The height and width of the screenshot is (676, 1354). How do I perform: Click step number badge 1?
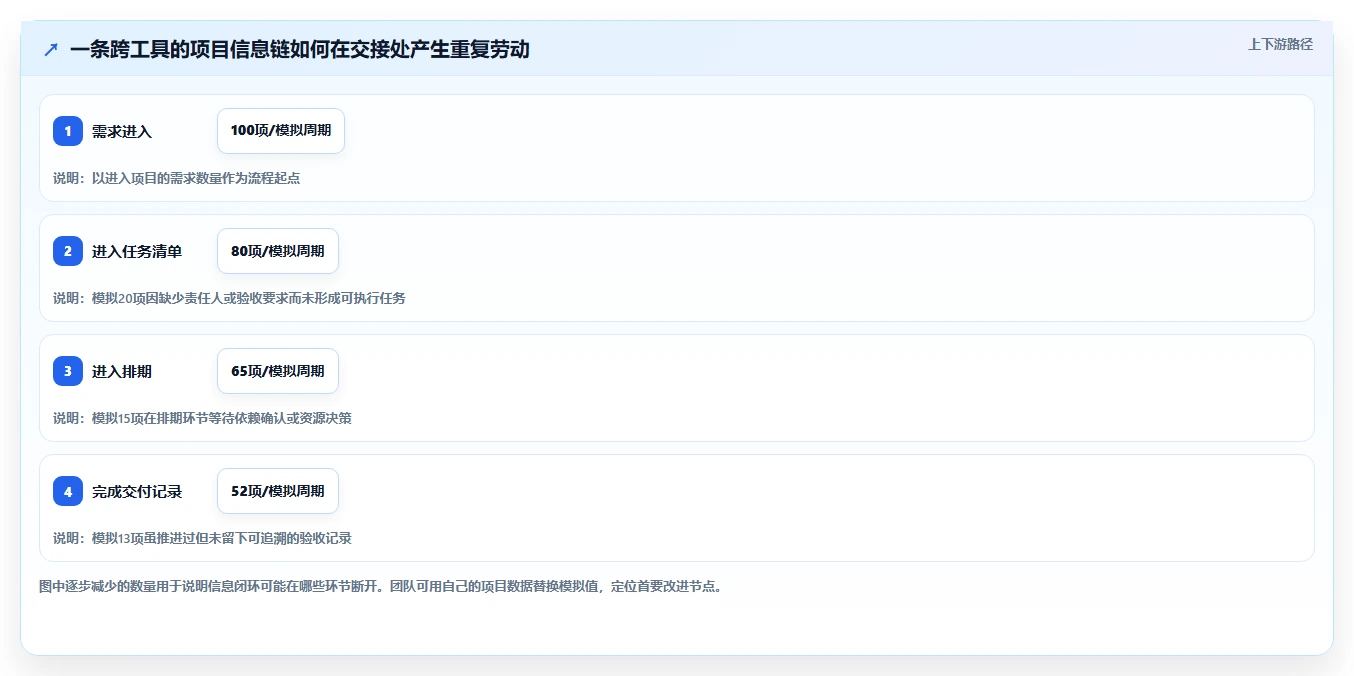tap(68, 131)
